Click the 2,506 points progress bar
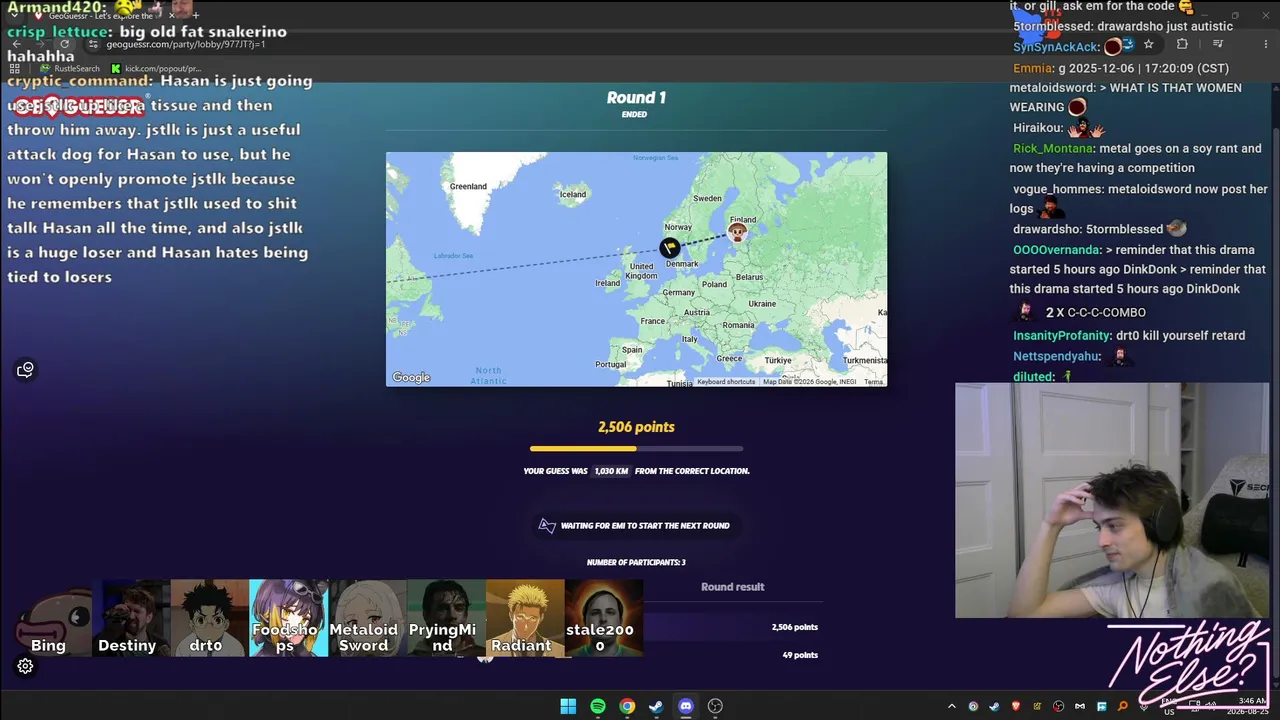This screenshot has height=720, width=1280. point(636,448)
